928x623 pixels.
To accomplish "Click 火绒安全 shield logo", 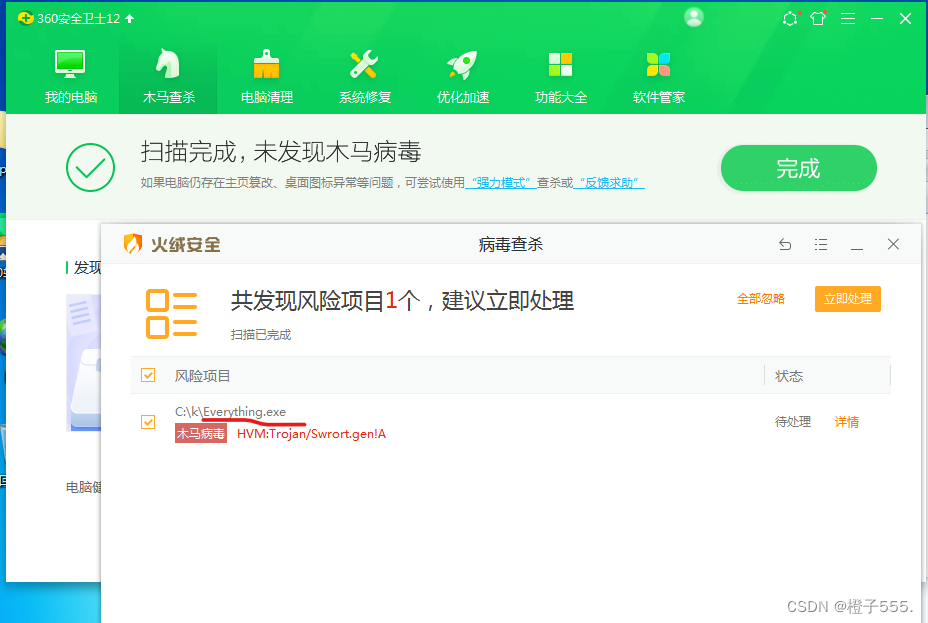I will tap(133, 244).
